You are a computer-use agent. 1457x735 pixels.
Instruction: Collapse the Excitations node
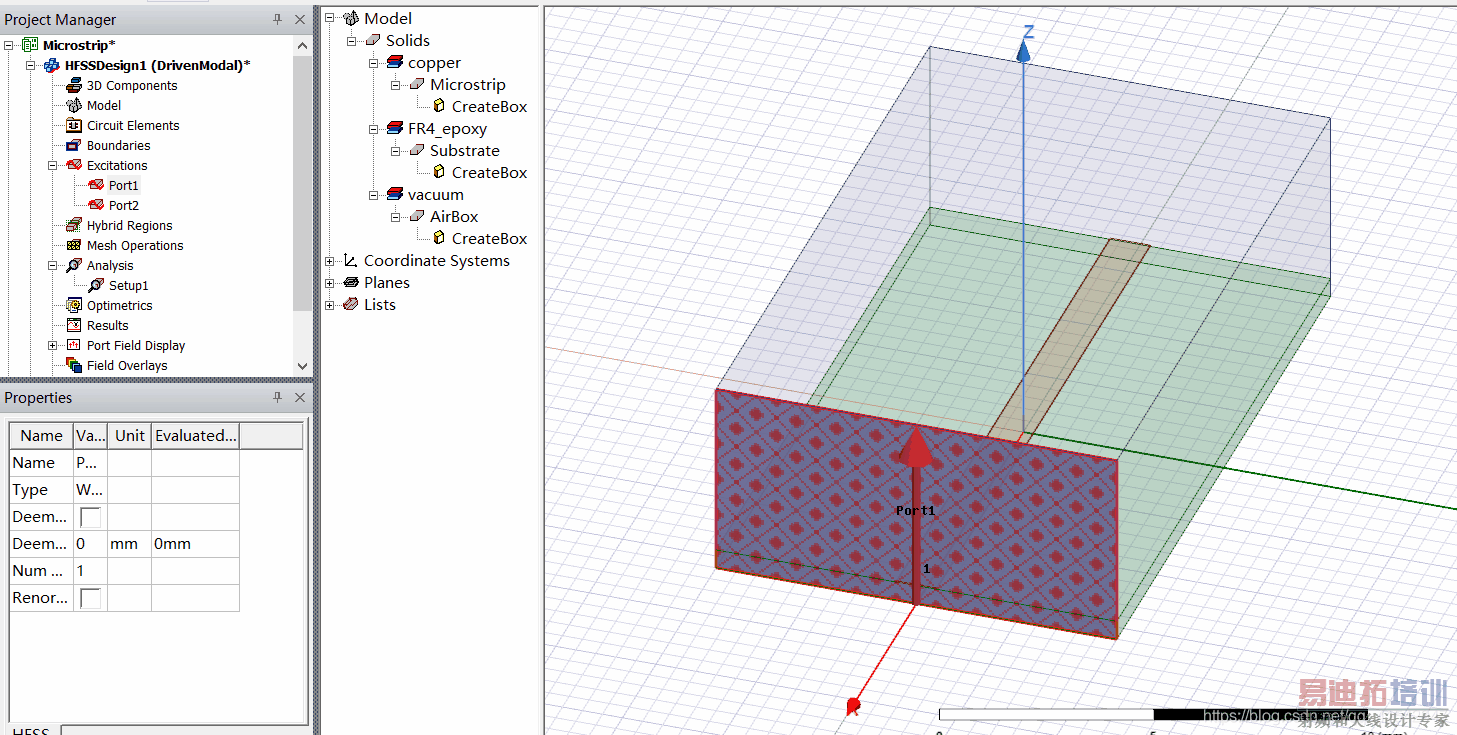coord(53,165)
